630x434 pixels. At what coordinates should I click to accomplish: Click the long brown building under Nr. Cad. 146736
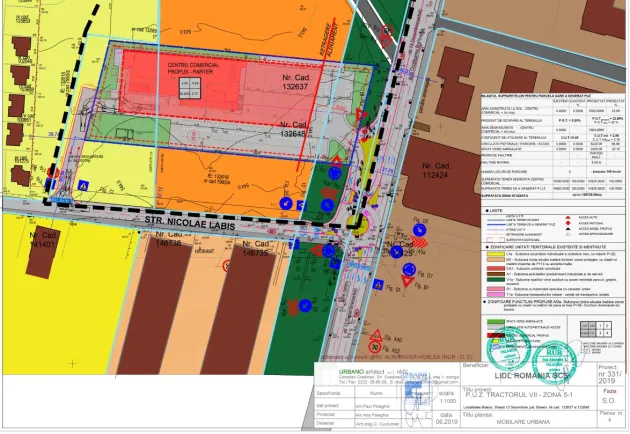(x=155, y=305)
